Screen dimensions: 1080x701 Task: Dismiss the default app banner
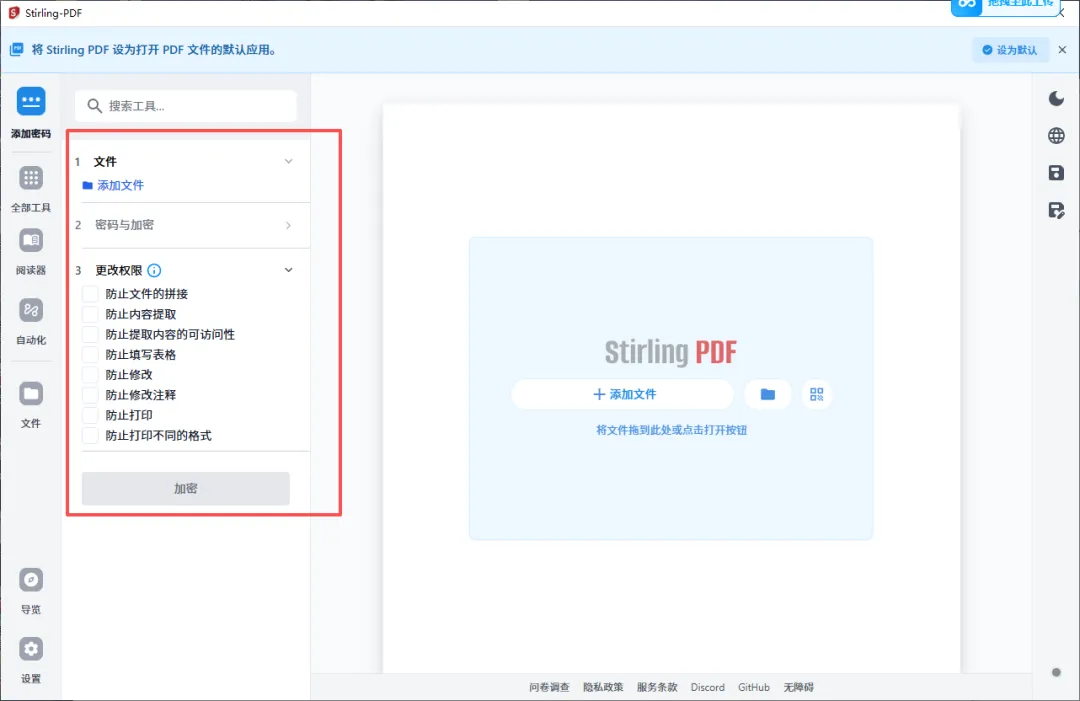[1062, 50]
